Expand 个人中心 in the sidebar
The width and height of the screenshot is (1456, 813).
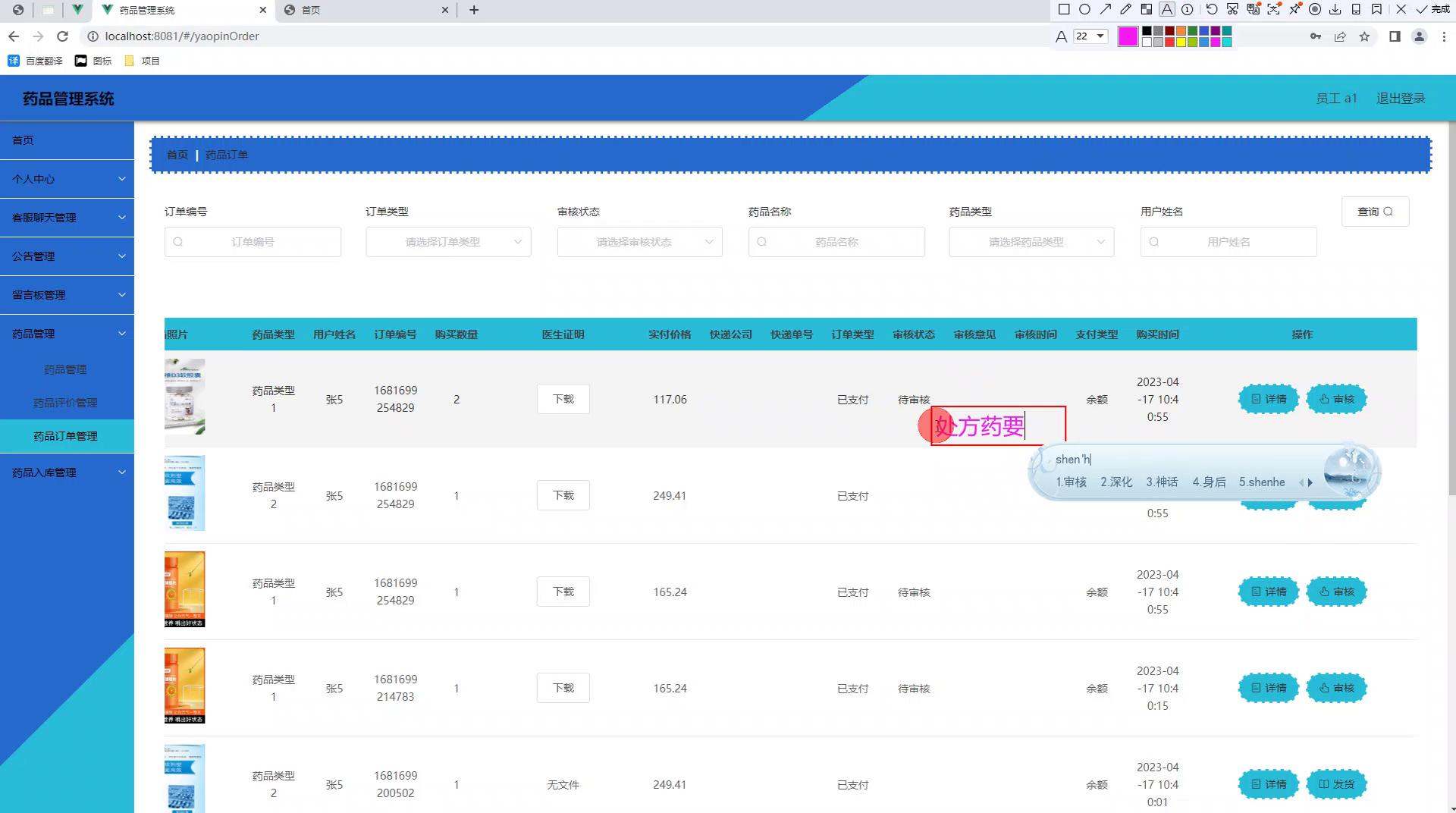(67, 179)
